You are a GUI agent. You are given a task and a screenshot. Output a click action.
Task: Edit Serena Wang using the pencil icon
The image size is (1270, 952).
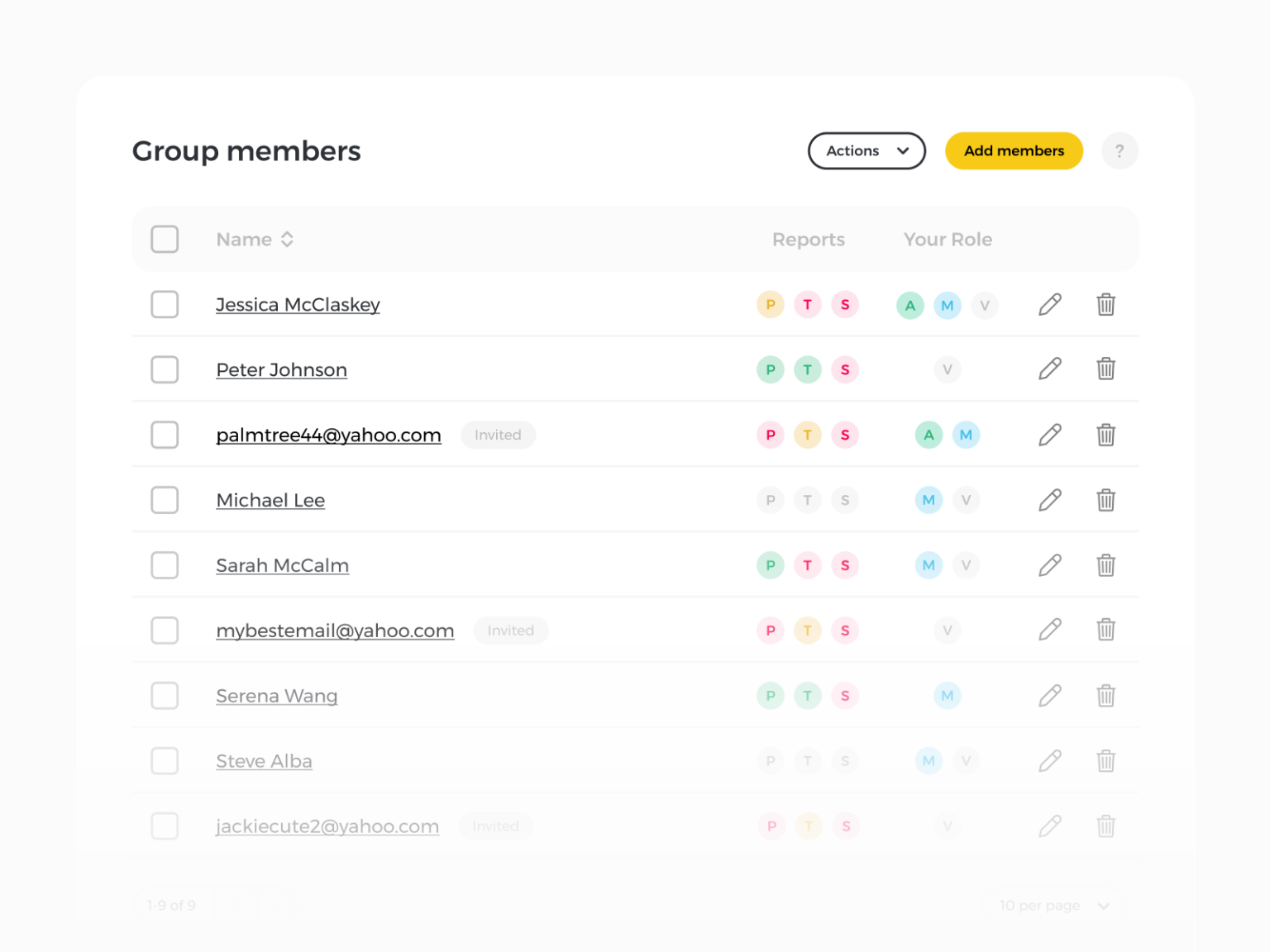click(1049, 695)
